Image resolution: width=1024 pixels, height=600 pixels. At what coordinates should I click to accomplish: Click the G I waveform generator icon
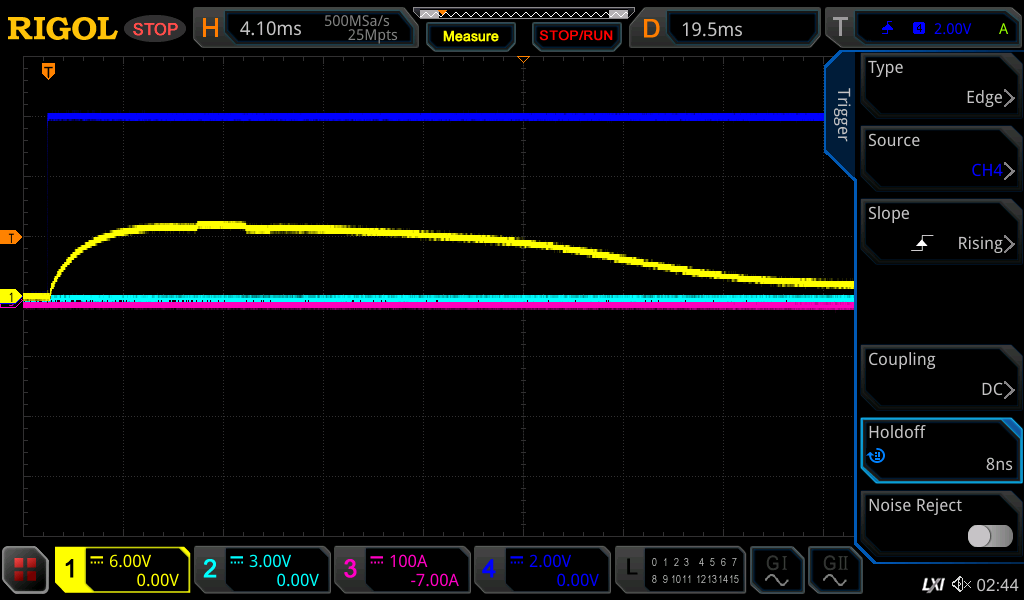point(777,570)
